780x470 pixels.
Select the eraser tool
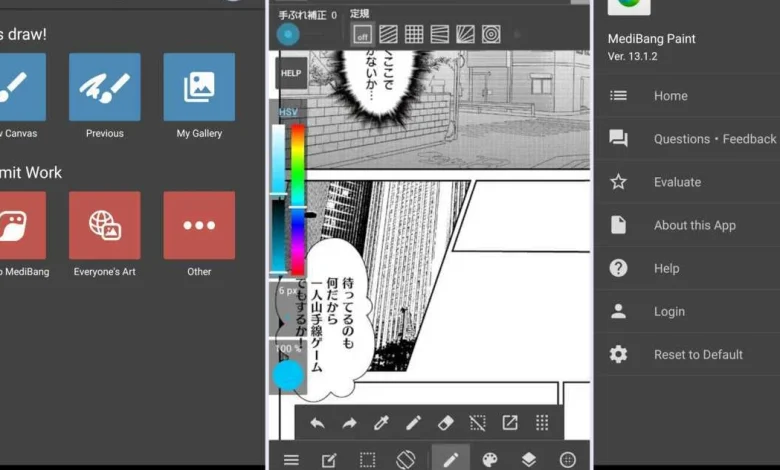[x=446, y=423]
